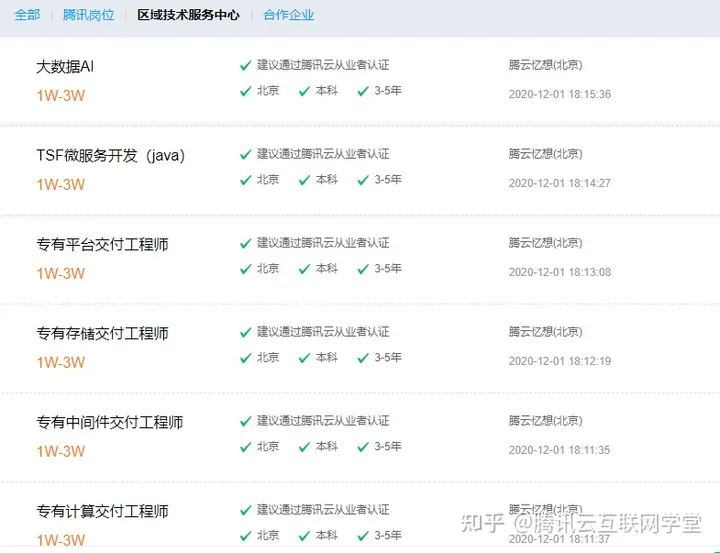
Task: Click the 1W-3W salary under 专有平台交付工程师
Action: (61, 274)
